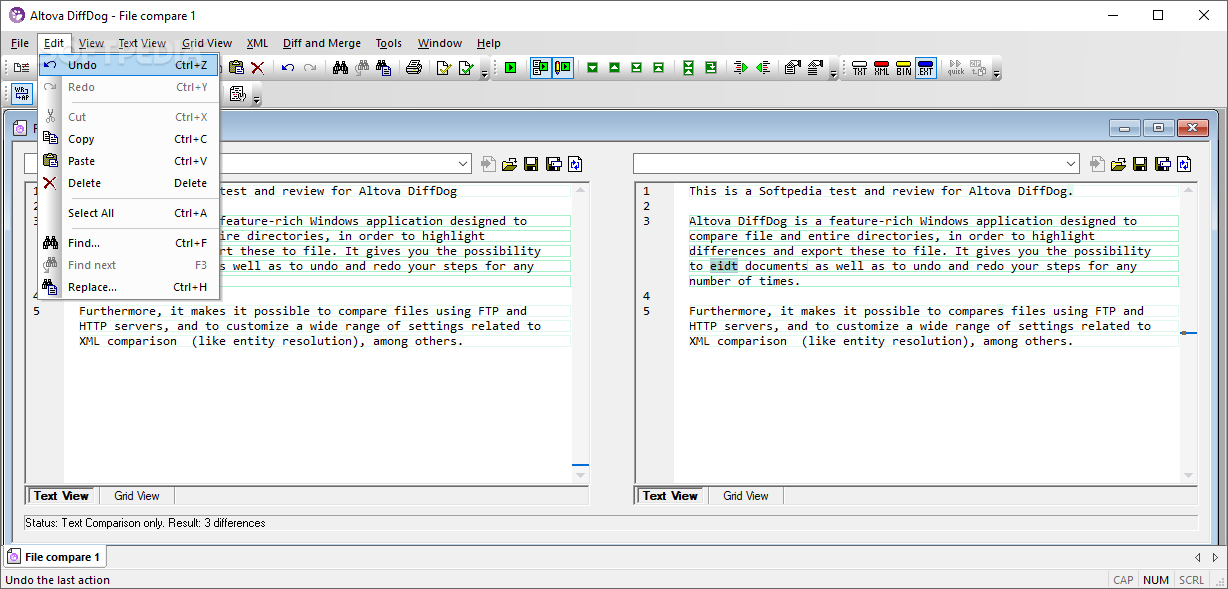
Task: Click the blue Undo arrow toolbar icon
Action: 288,67
